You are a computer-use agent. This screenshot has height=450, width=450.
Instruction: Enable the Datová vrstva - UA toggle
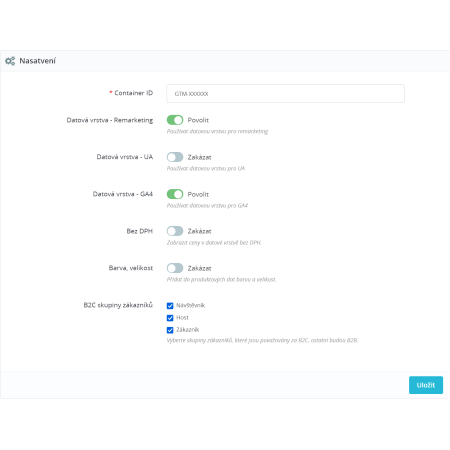pos(175,157)
